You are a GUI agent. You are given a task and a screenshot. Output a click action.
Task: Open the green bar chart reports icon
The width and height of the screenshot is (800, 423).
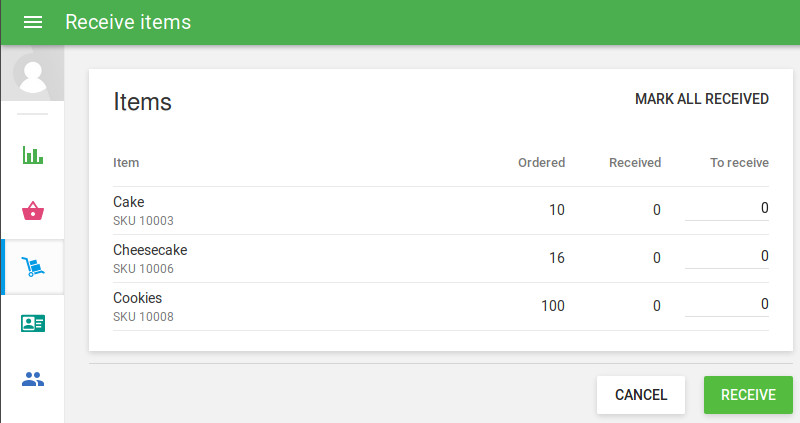click(33, 155)
